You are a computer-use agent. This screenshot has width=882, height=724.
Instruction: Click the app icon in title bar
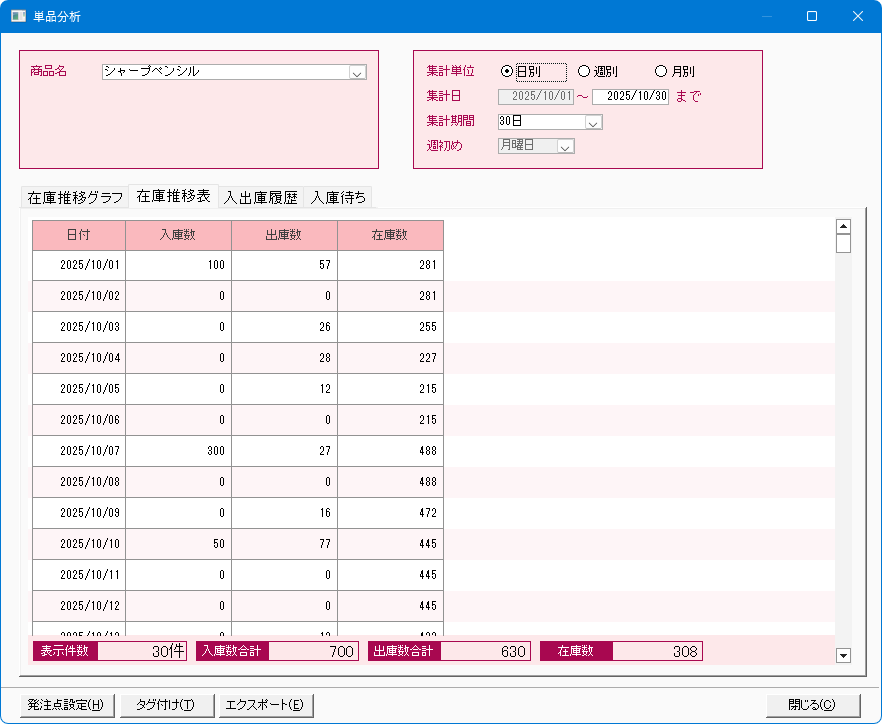[x=19, y=17]
